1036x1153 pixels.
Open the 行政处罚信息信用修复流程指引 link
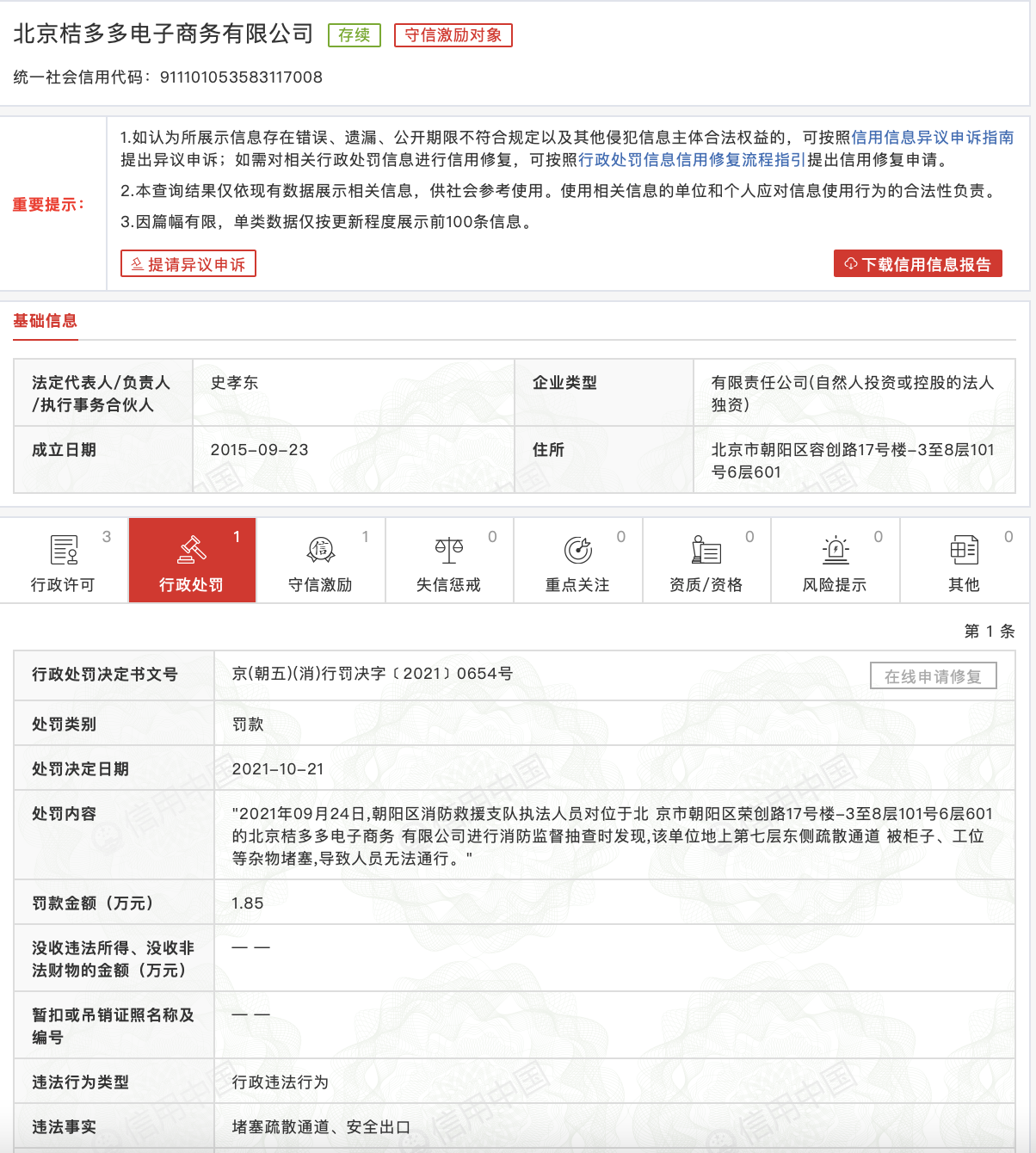(x=692, y=160)
